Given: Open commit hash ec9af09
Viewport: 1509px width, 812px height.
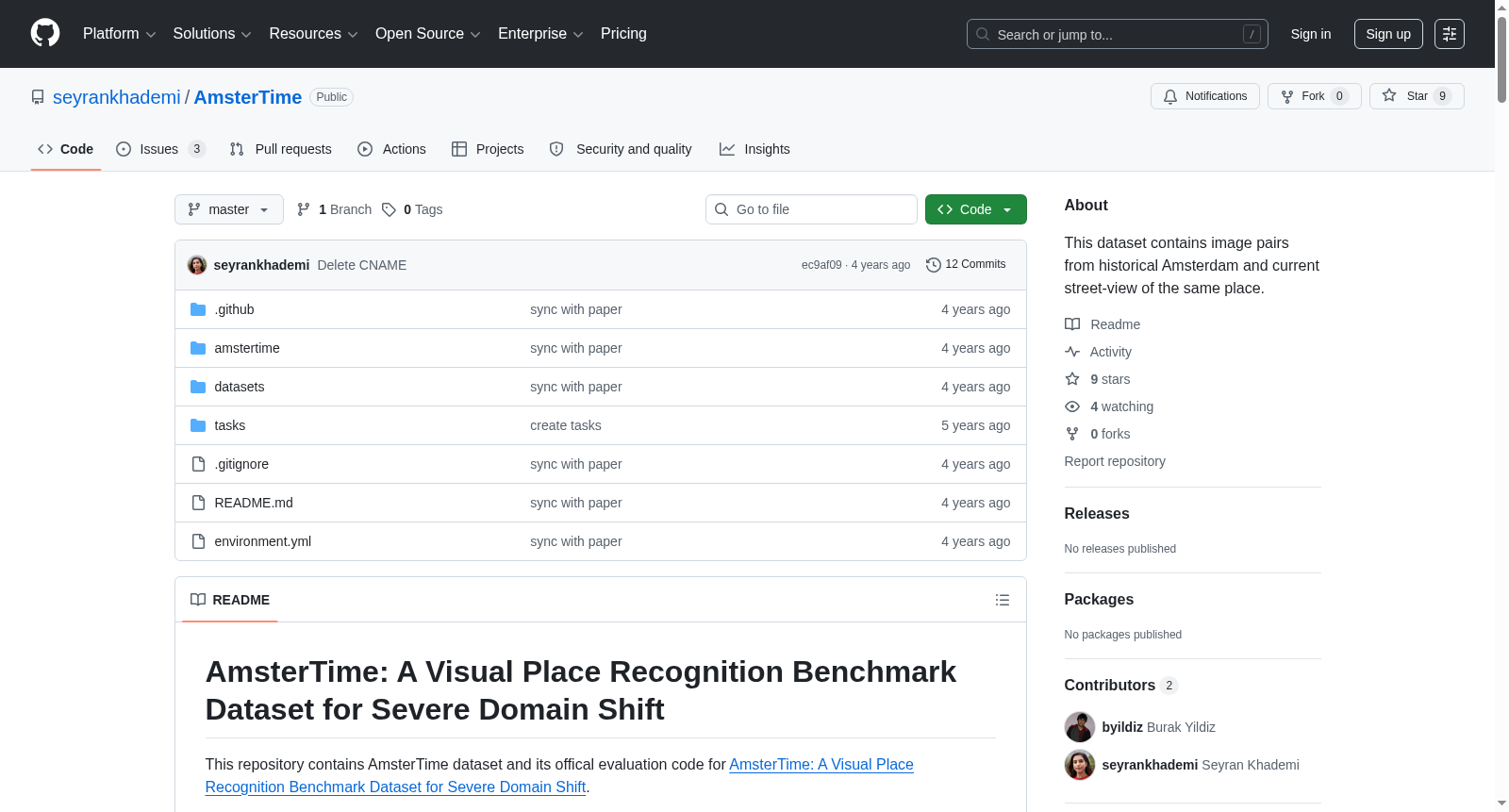Looking at the screenshot, I should (821, 265).
